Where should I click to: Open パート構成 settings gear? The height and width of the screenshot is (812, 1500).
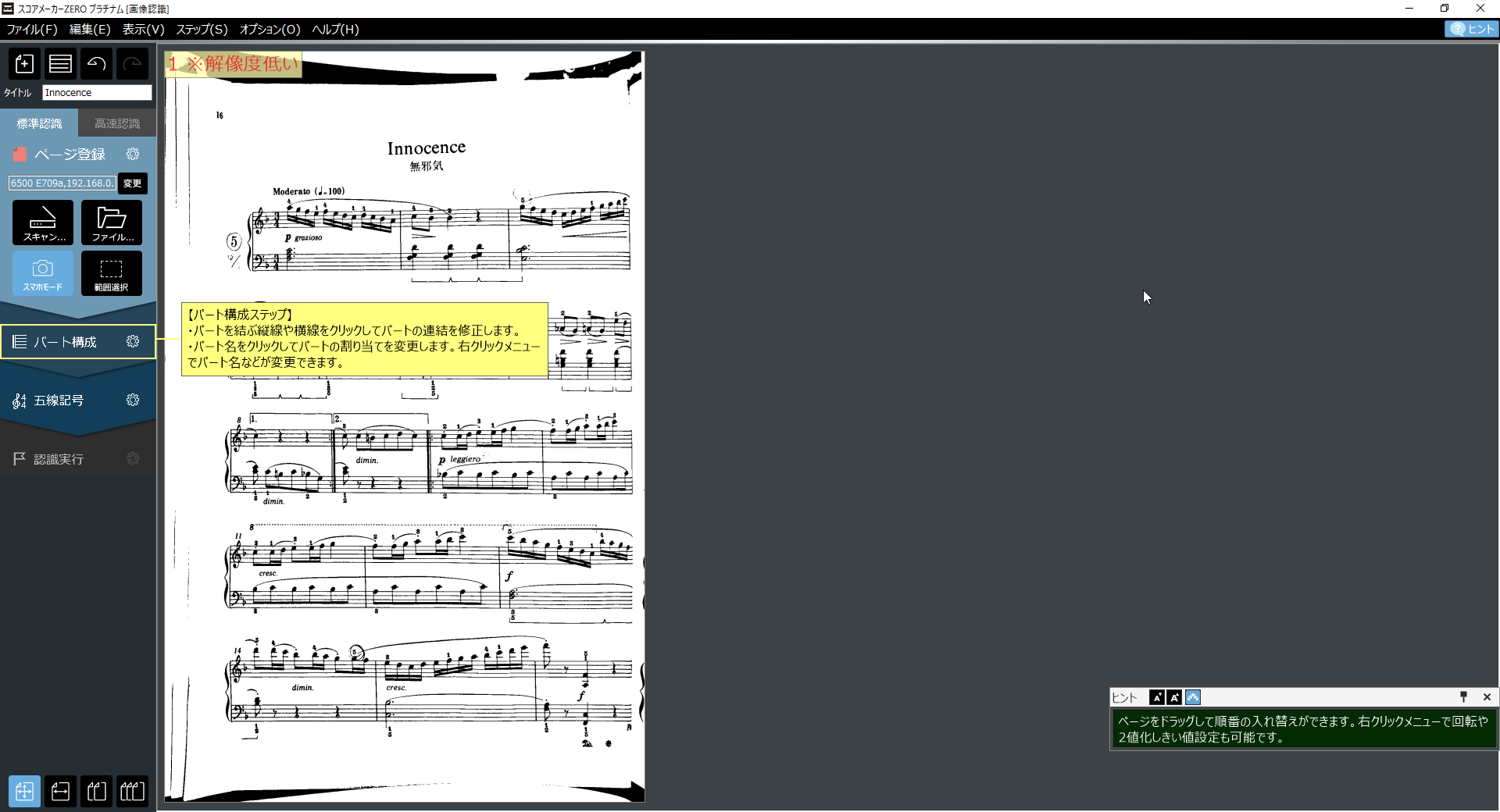click(x=133, y=341)
